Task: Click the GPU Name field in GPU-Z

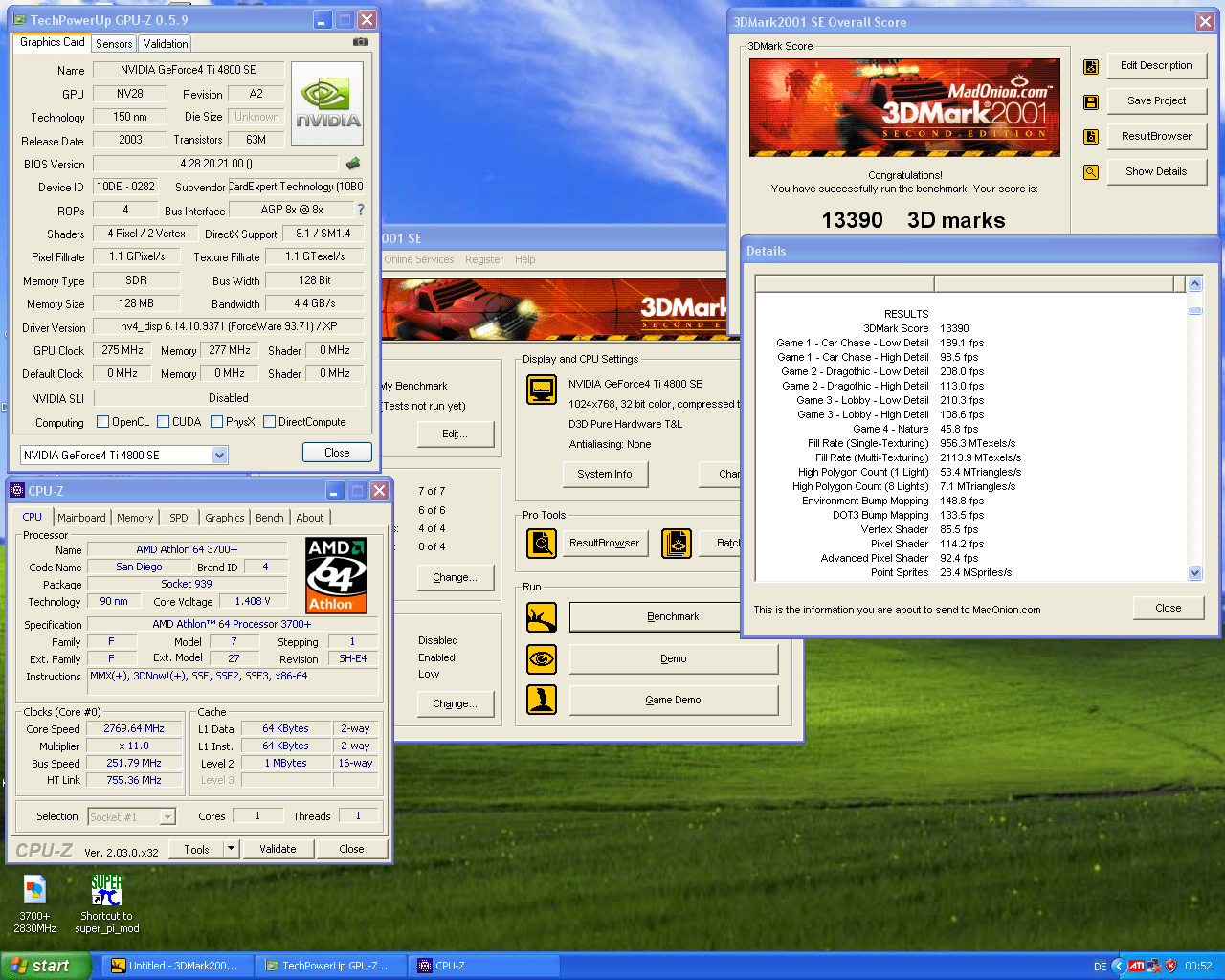Action: (x=189, y=70)
